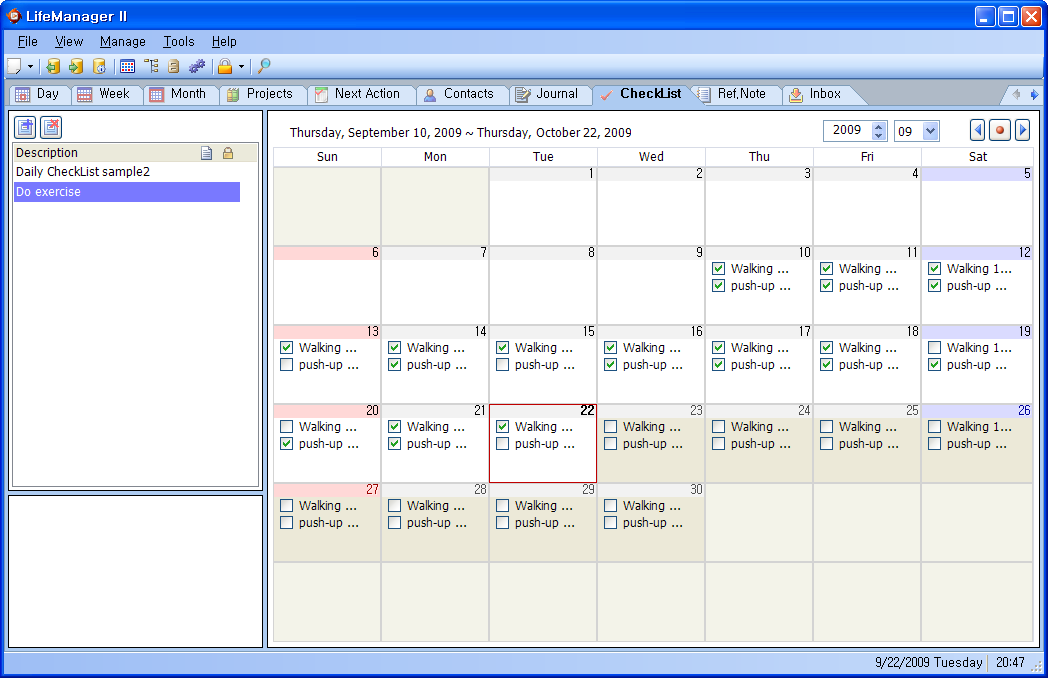
Task: Go to next month with right arrow button
Action: pyautogui.click(x=1022, y=130)
